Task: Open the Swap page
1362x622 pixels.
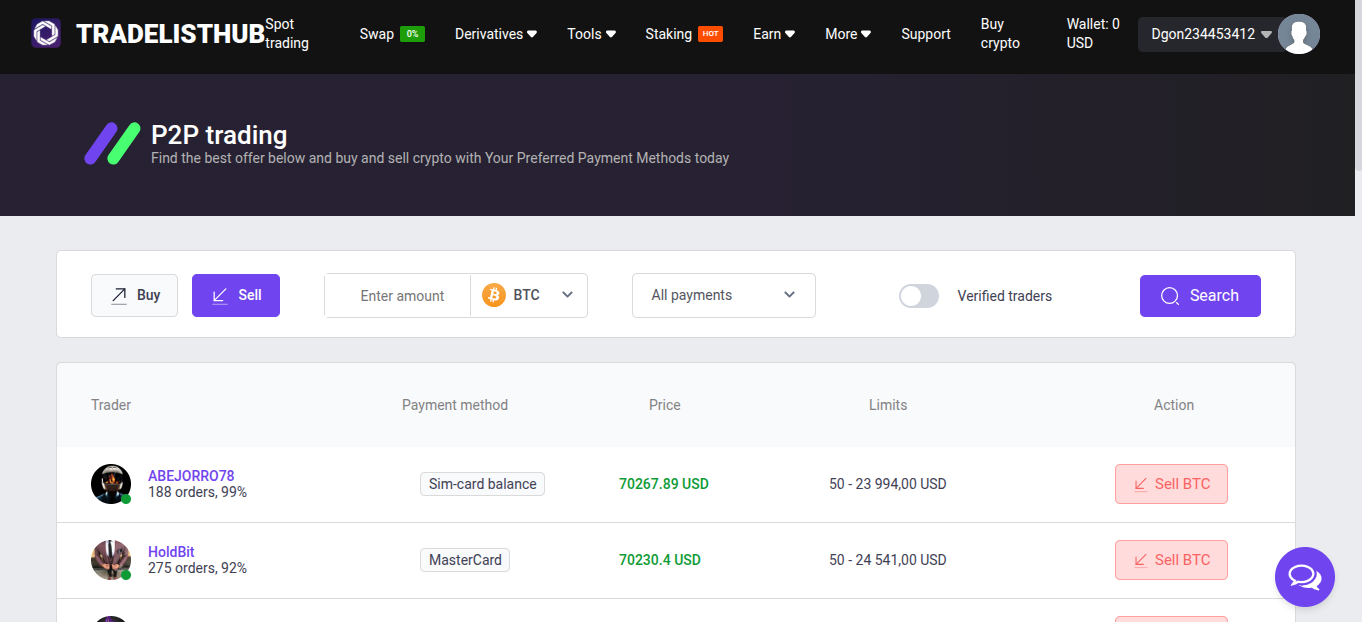Action: pyautogui.click(x=377, y=34)
